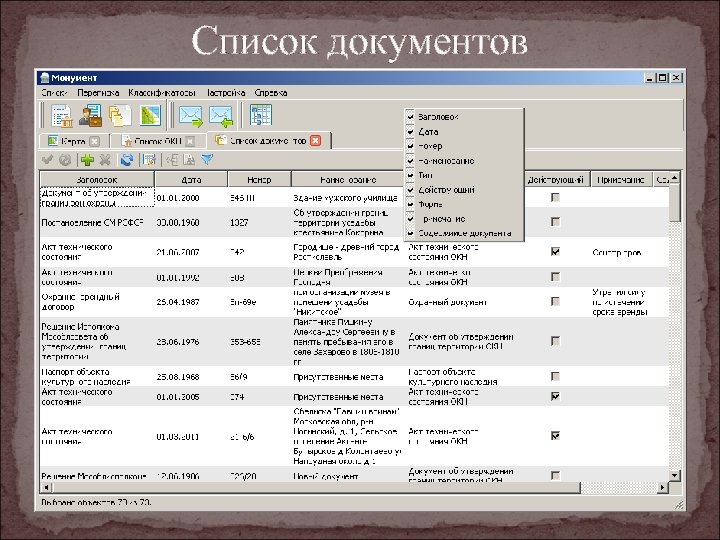Close the Список ОКН tab
Screen dimensions: 720x540
pyautogui.click(x=190, y=141)
